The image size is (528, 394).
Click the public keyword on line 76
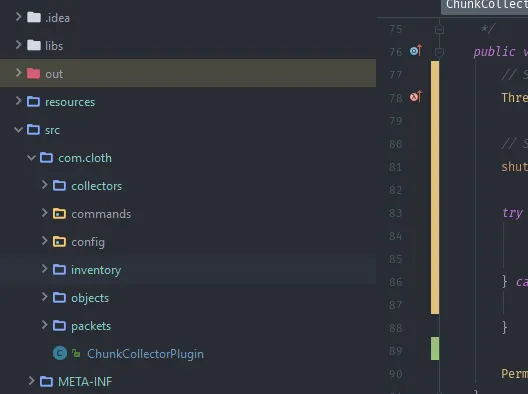tap(494, 52)
